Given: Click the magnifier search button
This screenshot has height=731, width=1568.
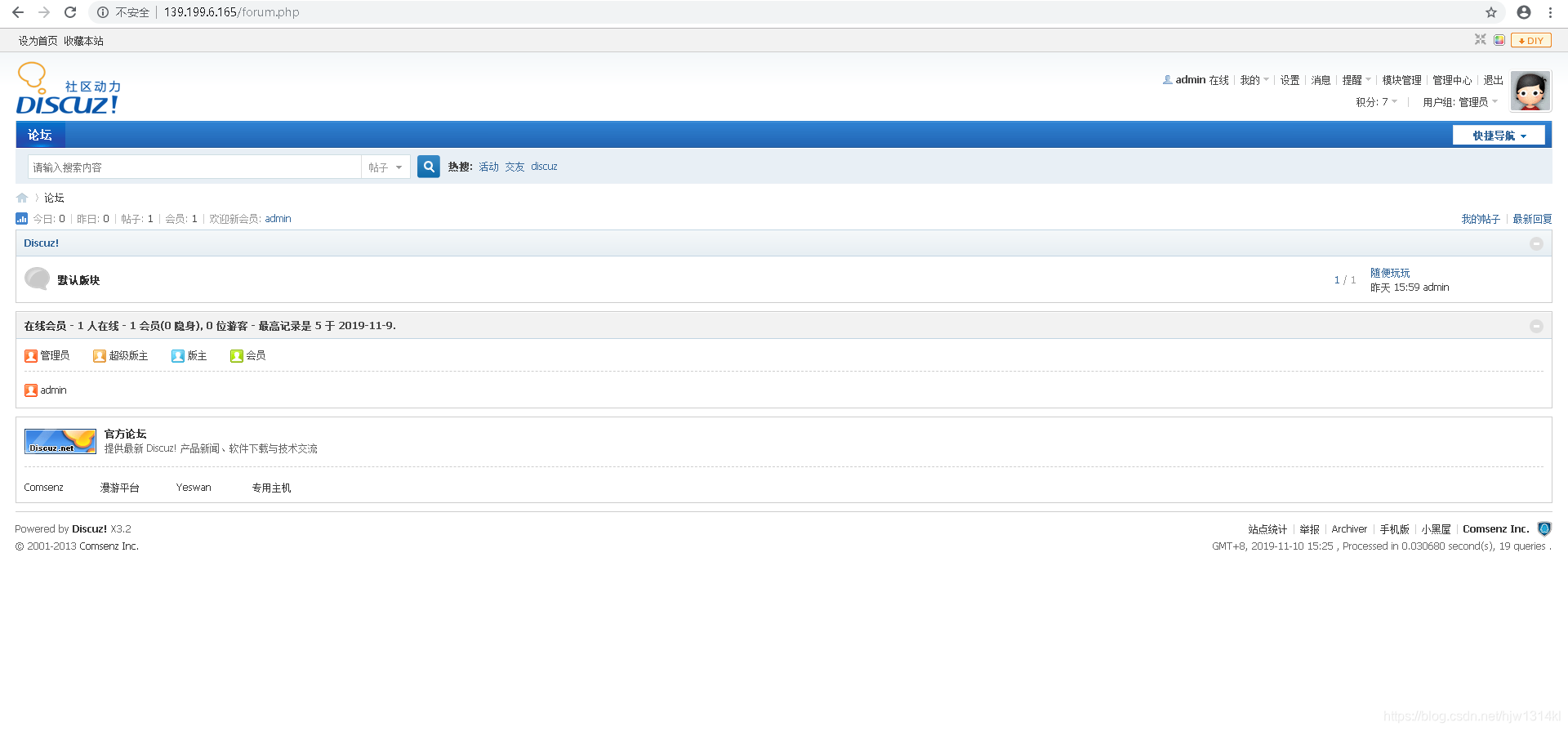Looking at the screenshot, I should pos(429,167).
